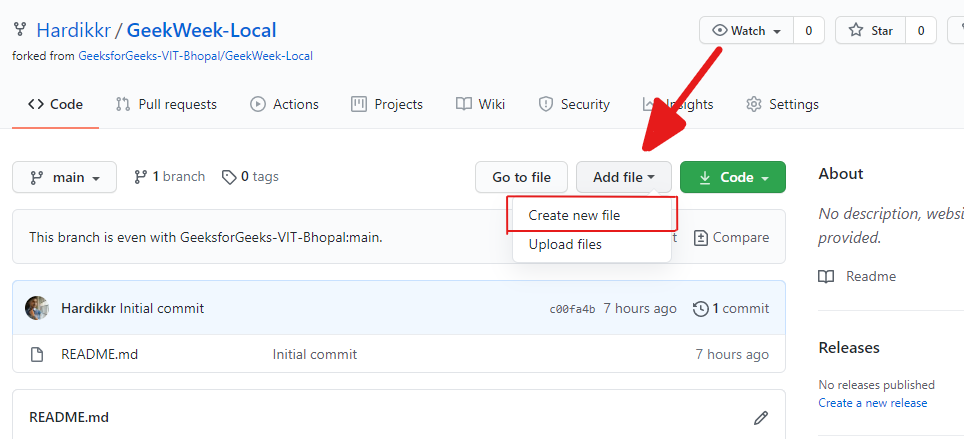Open the Readme link in About
Screen dimensions: 964x439
point(857,276)
